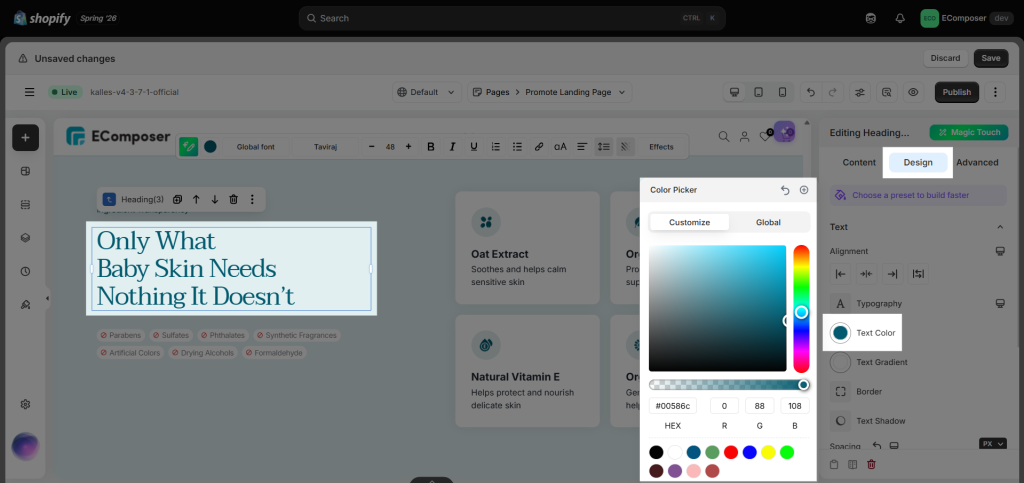1024x483 pixels.
Task: Expand Promote Landing Page selector
Action: point(550,92)
